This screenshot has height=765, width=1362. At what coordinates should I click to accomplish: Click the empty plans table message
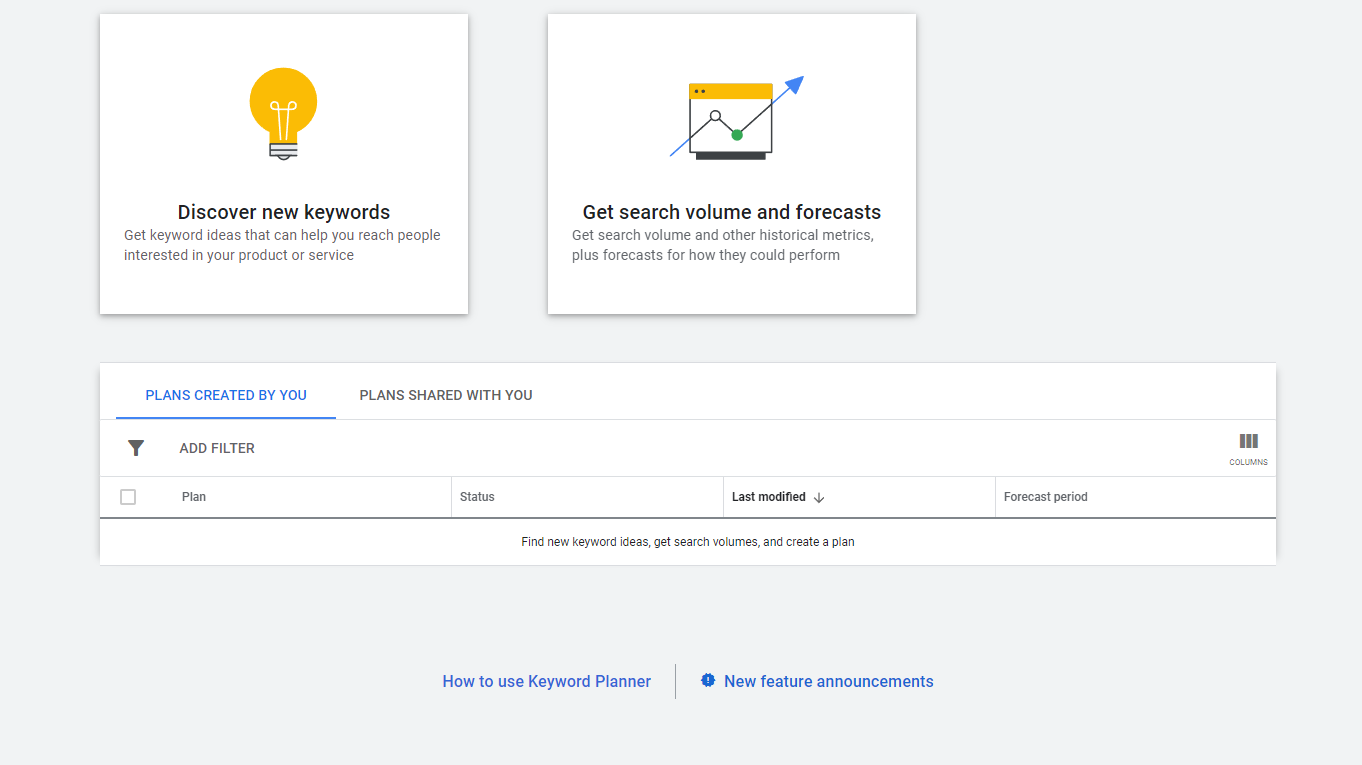click(x=687, y=542)
